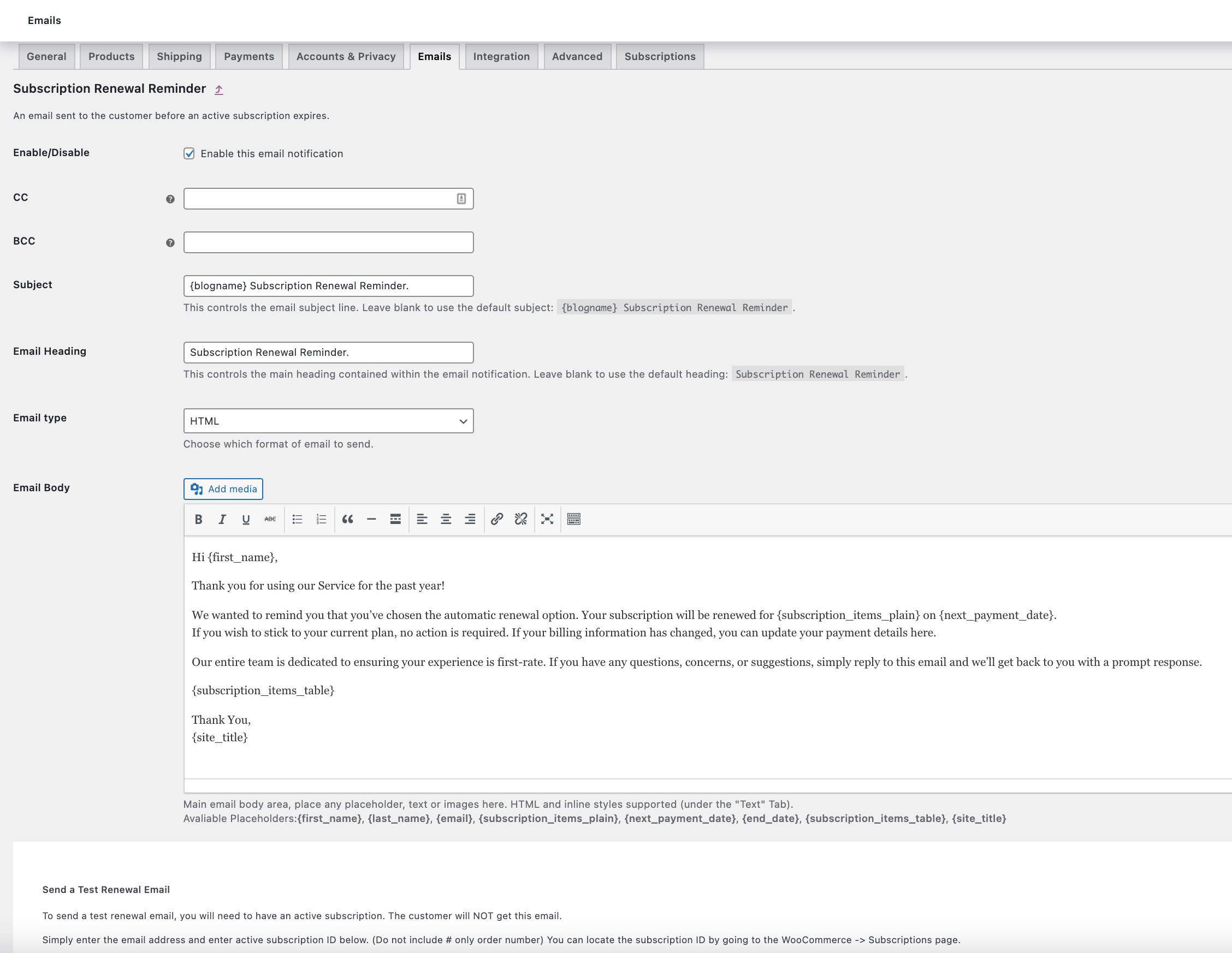The image size is (1232, 953).
Task: Toggle the toolbar kitchen sink icon
Action: coord(574,520)
